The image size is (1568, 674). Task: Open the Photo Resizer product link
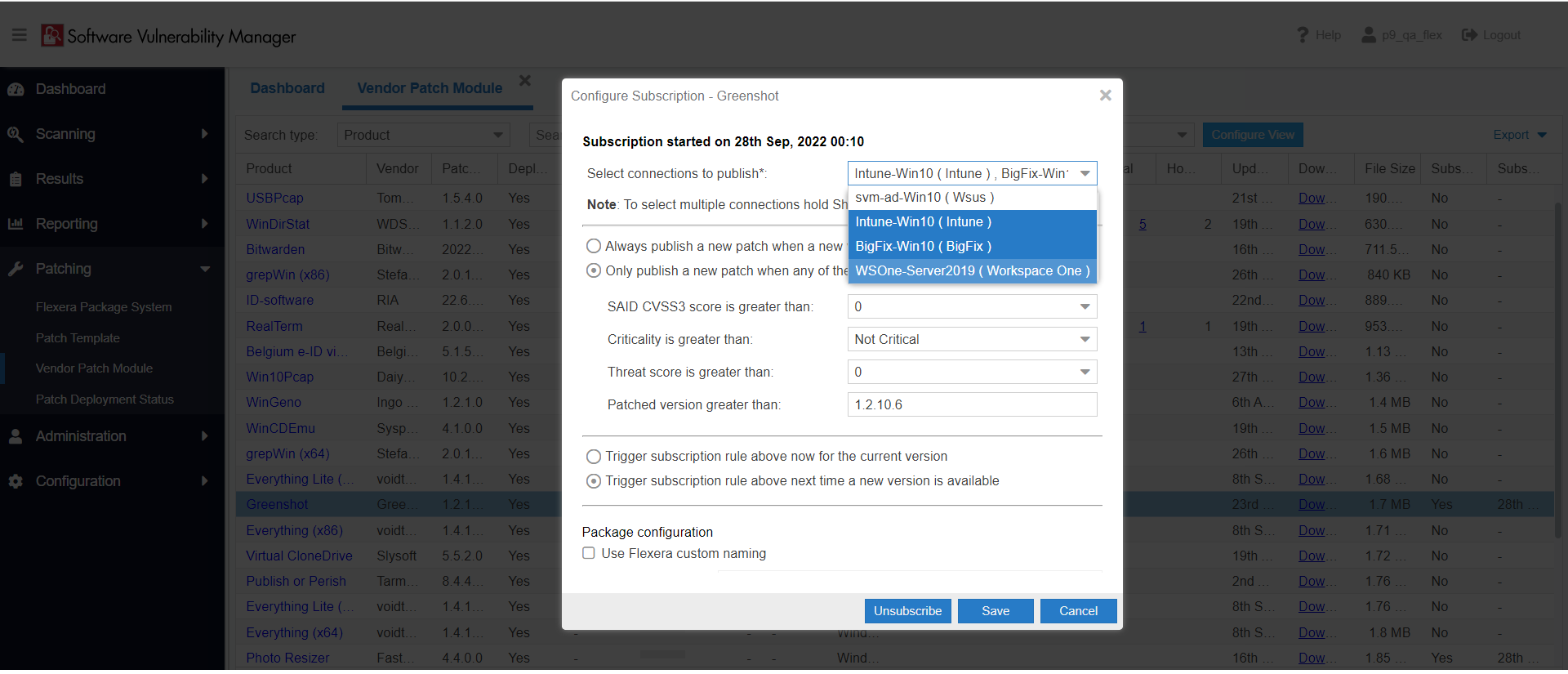tap(287, 658)
